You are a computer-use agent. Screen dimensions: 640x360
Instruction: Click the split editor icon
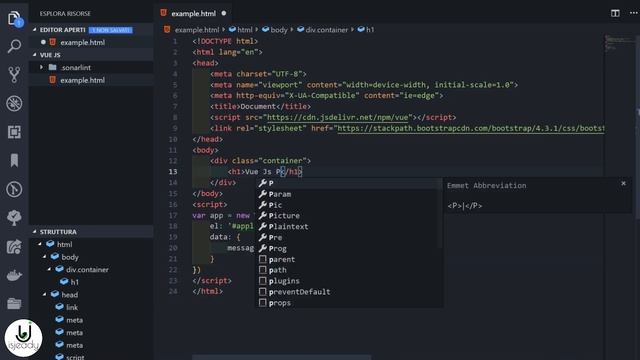coord(615,13)
